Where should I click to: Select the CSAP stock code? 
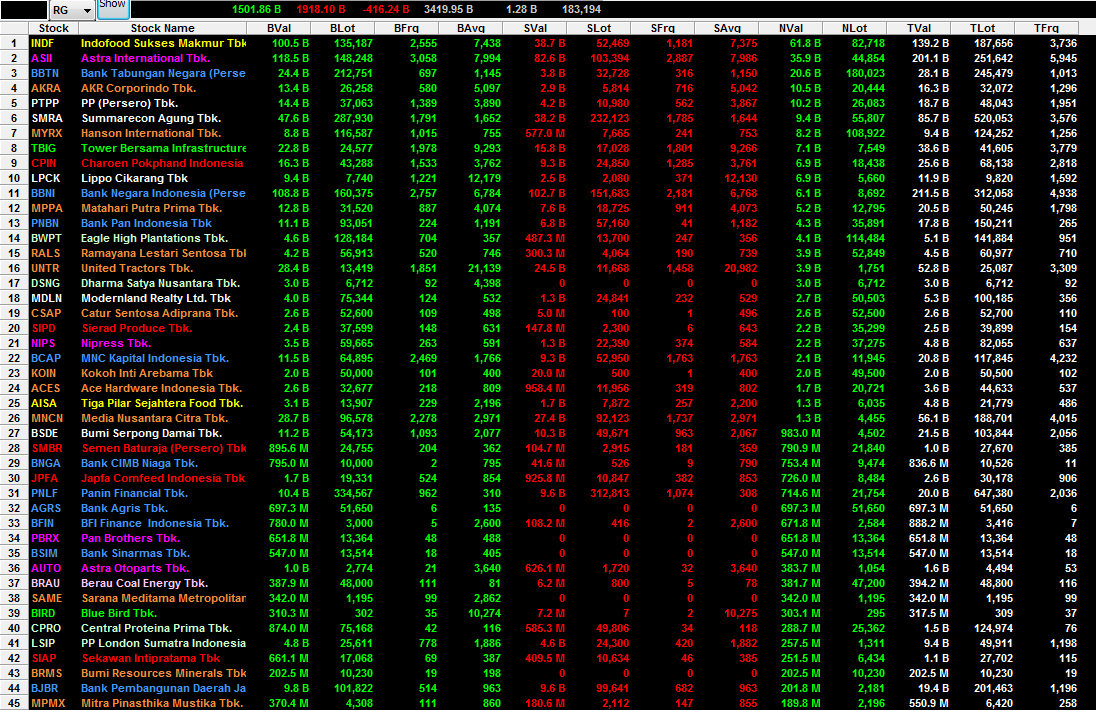point(46,314)
